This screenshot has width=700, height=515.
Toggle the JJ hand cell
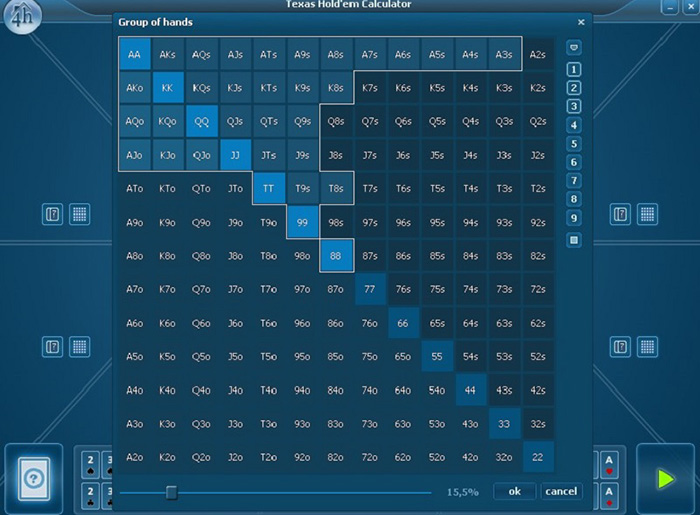click(235, 155)
